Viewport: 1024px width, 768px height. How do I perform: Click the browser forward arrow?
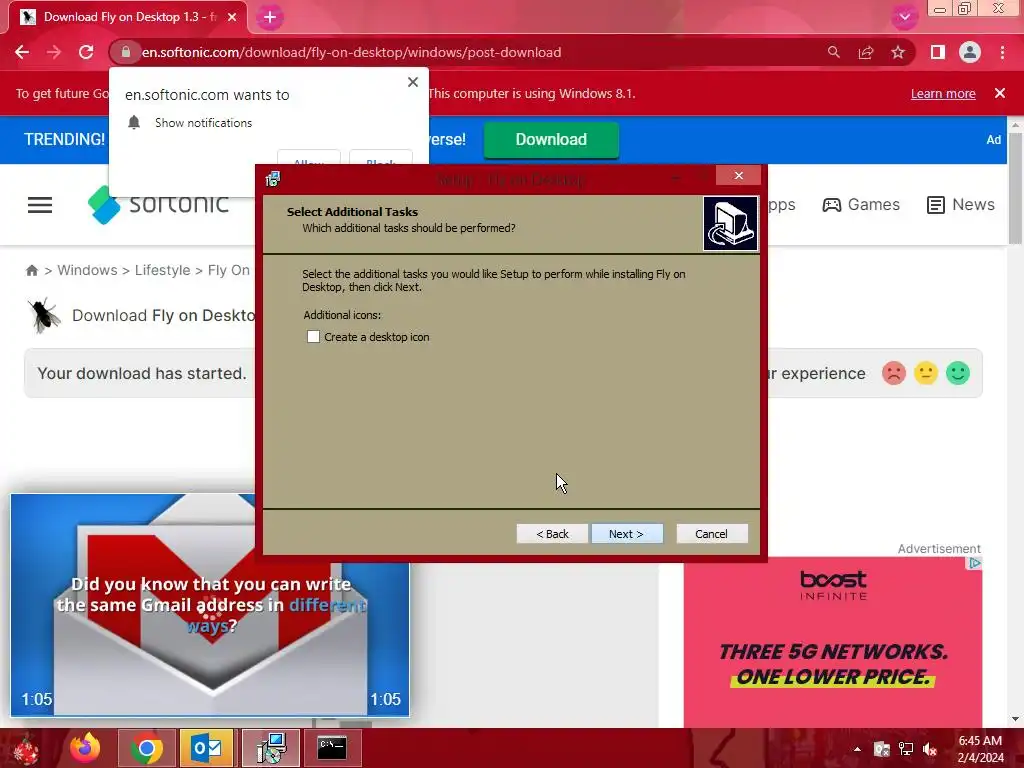[x=54, y=52]
